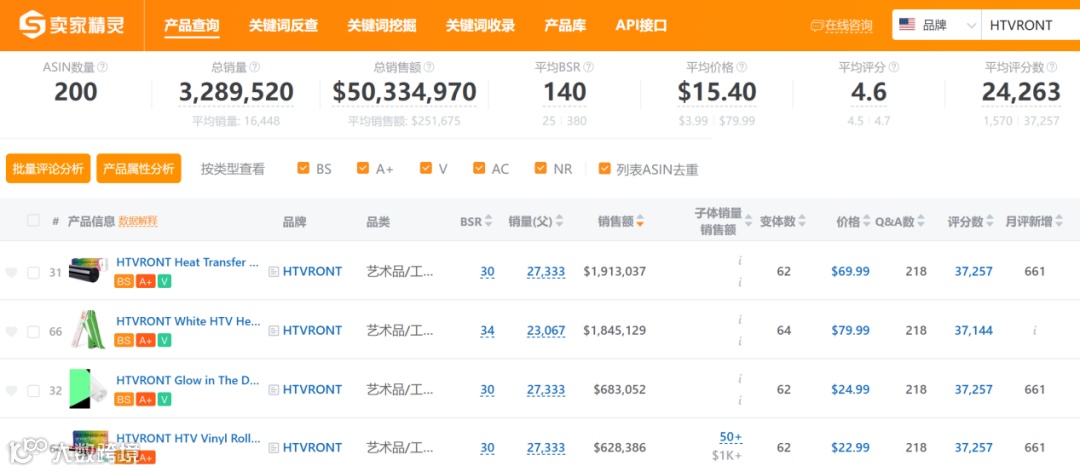
Task: Favorite the HTVRONT Glow in The D row heart
Action: [11, 391]
